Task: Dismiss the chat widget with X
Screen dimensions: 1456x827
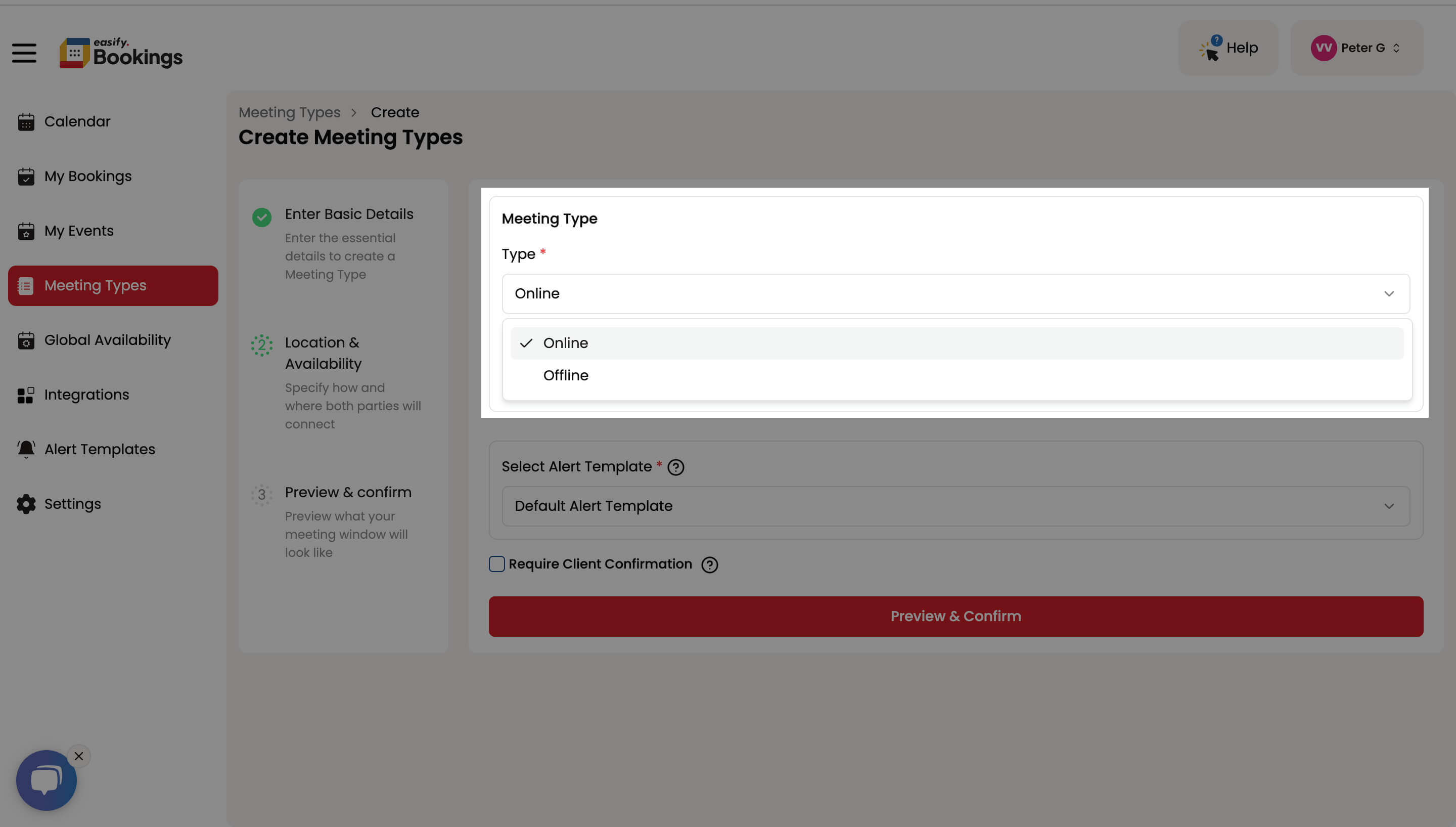Action: coord(79,756)
